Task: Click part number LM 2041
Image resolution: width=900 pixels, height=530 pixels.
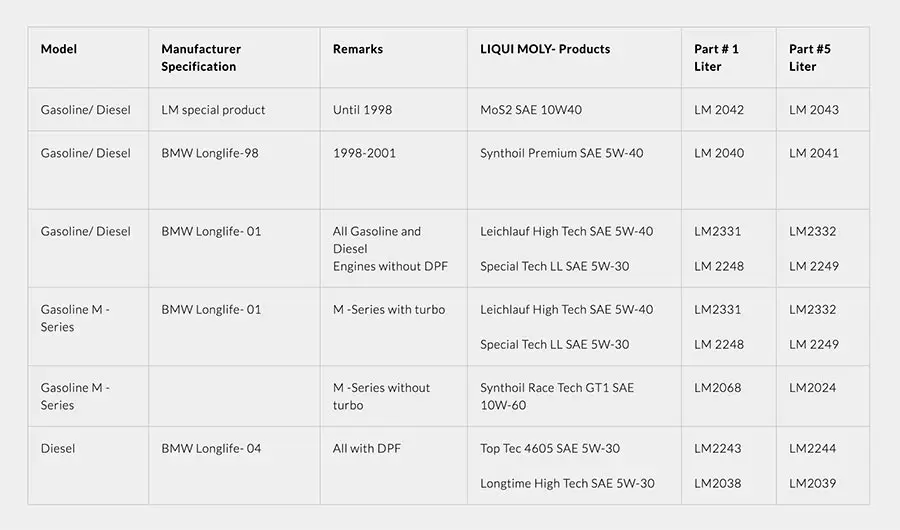Action: click(814, 153)
